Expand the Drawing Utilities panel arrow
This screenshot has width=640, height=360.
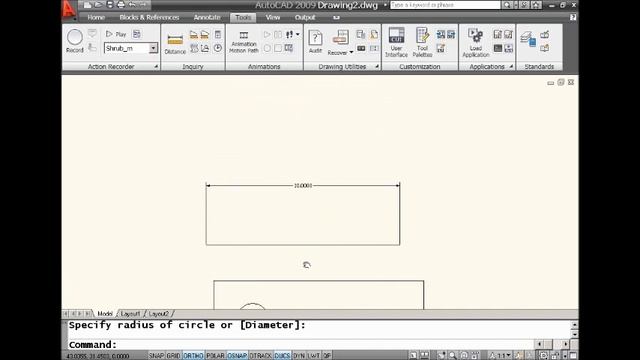377,67
